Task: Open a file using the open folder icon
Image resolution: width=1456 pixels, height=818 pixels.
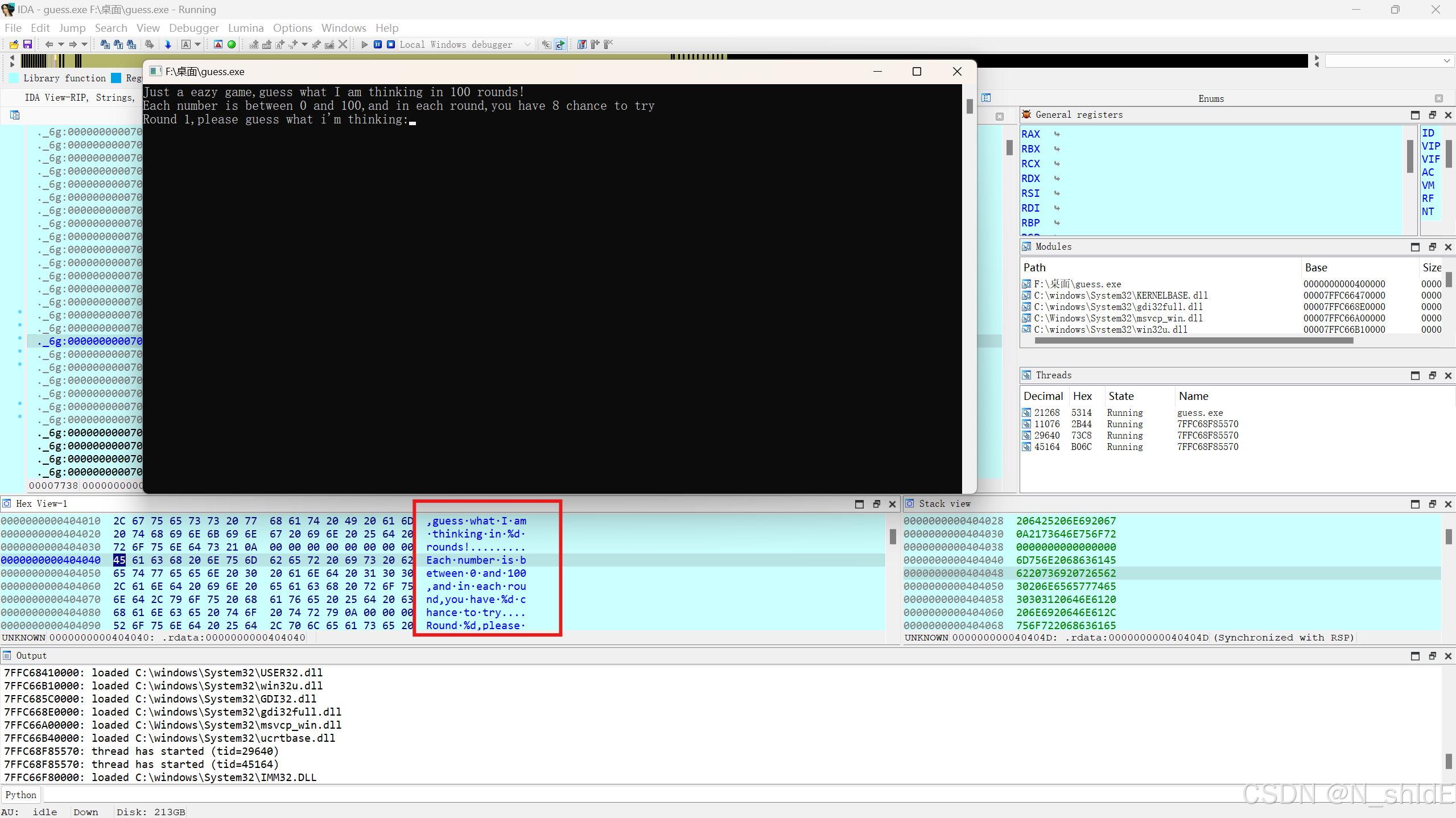Action: 14,44
